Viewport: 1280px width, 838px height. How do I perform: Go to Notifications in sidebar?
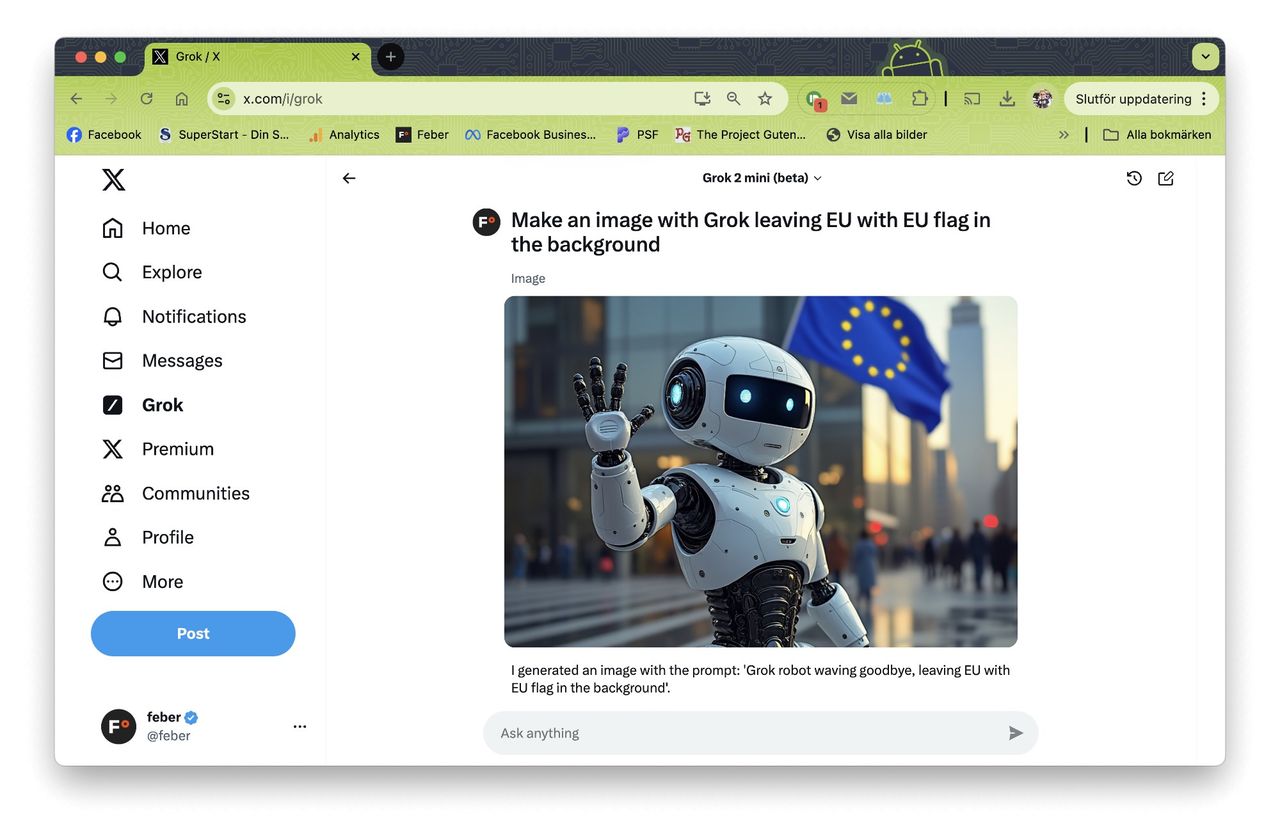point(193,317)
